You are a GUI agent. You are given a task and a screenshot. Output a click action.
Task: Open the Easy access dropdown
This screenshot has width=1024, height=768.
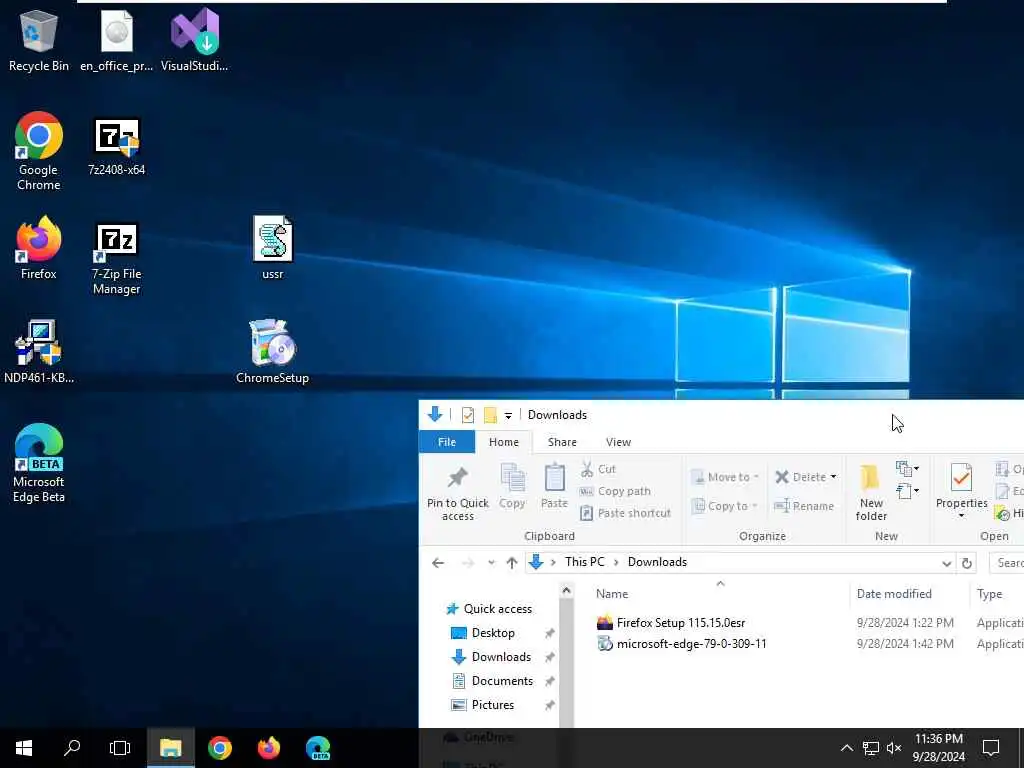coord(908,491)
